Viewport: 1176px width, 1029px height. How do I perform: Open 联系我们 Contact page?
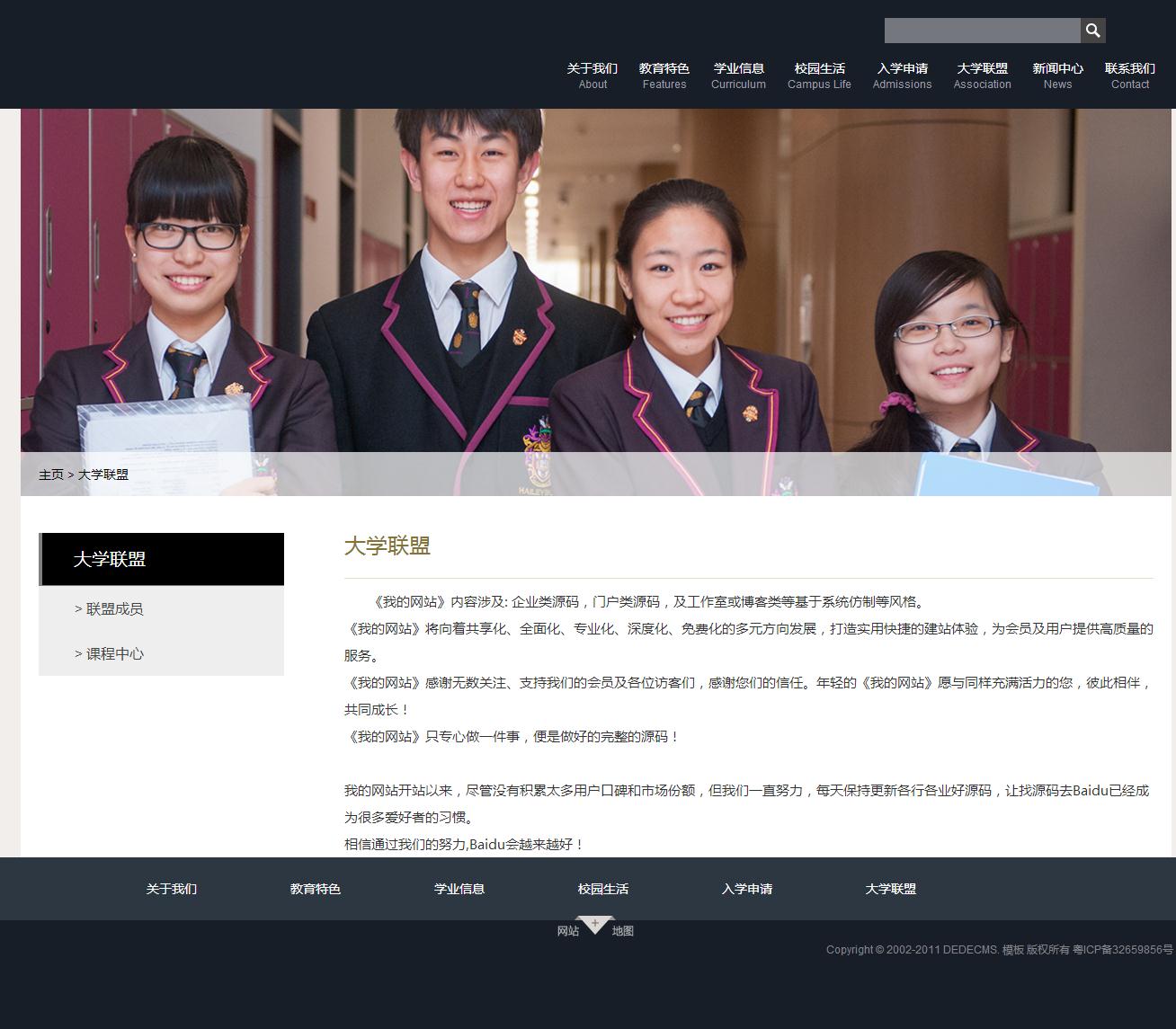[x=1129, y=75]
